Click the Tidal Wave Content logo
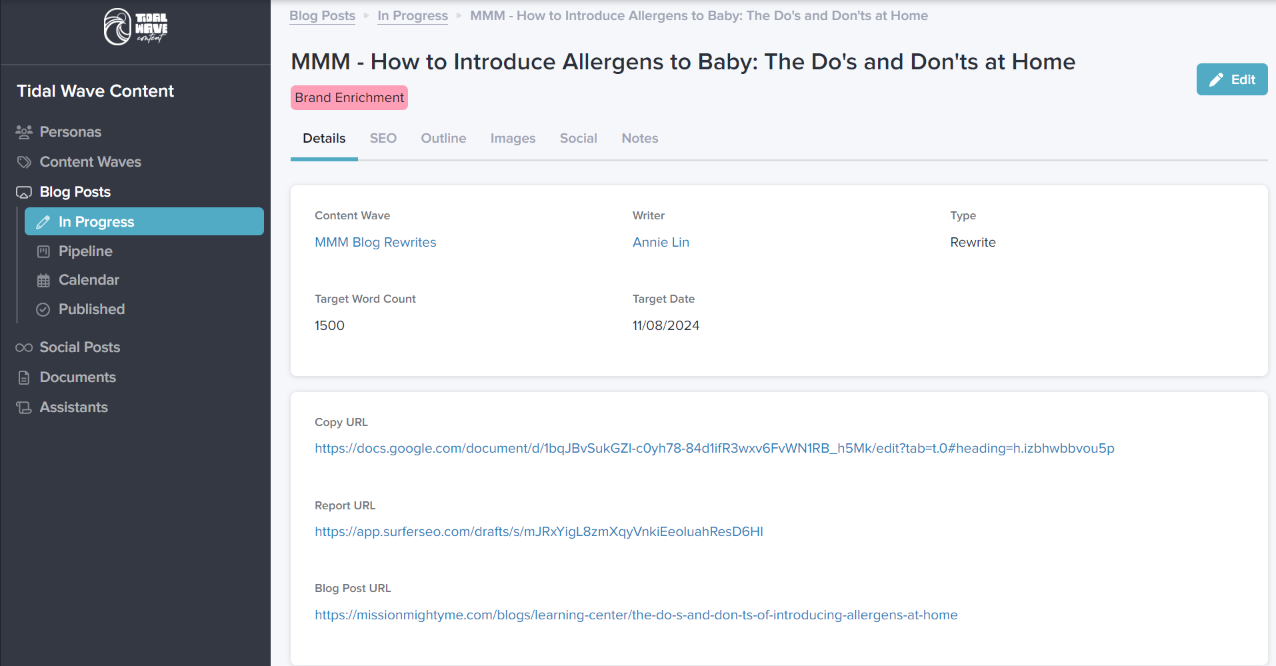Image resolution: width=1276 pixels, height=666 pixels. point(136,27)
